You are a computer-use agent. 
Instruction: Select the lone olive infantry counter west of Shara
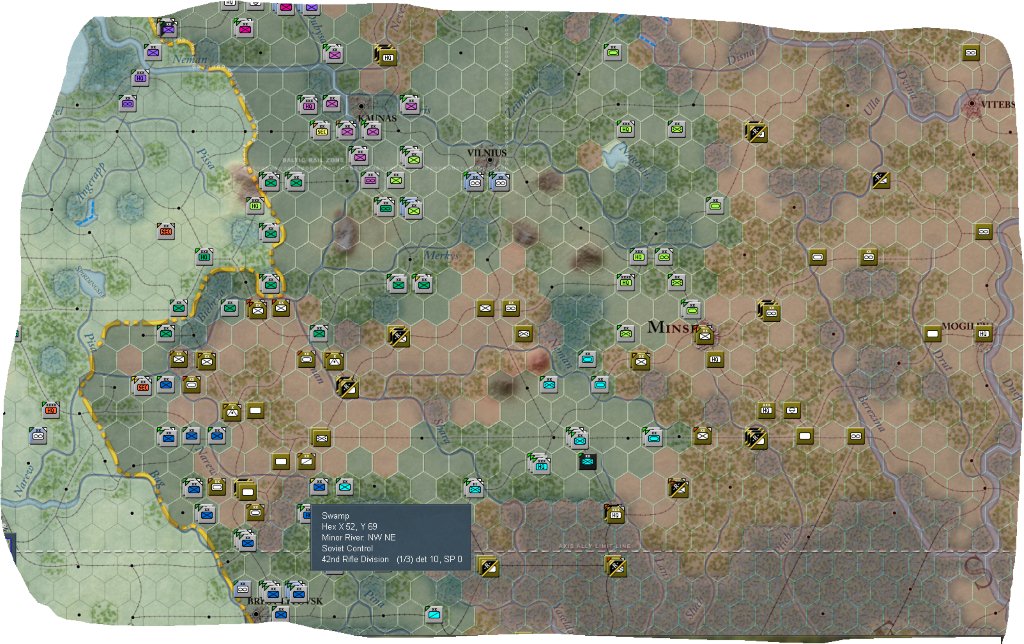click(320, 437)
